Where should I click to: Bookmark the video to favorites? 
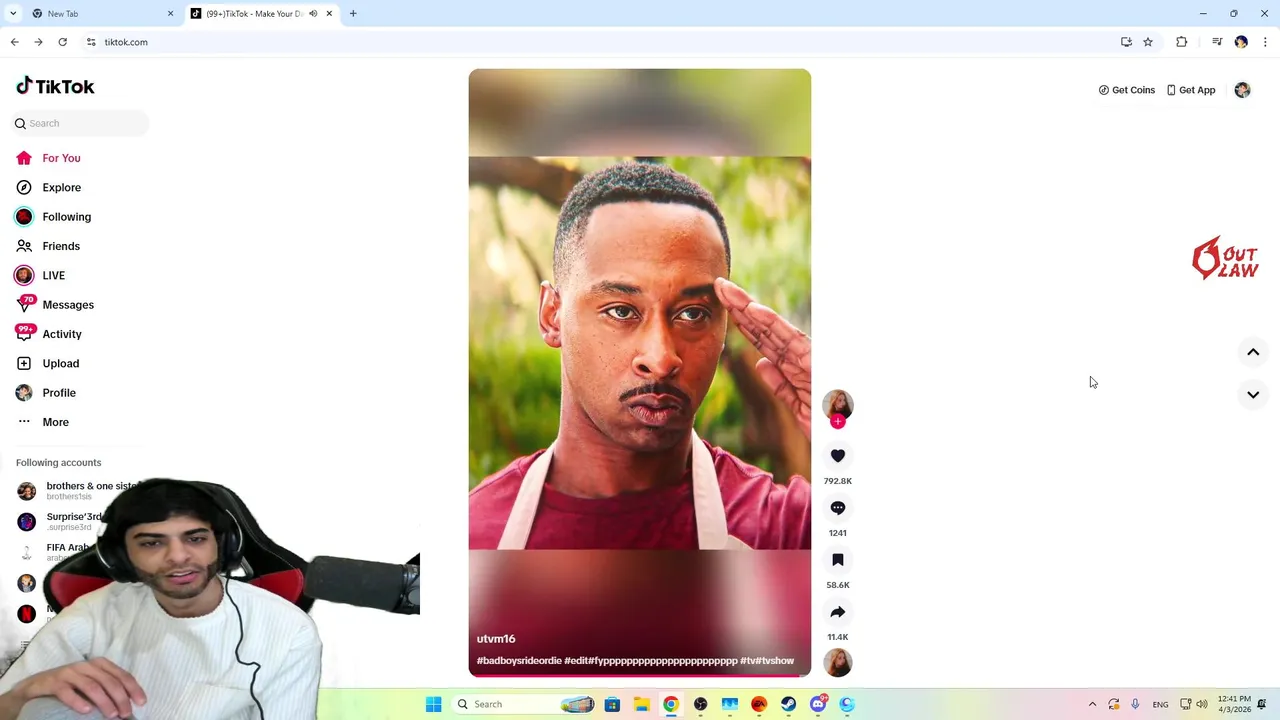pos(838,560)
